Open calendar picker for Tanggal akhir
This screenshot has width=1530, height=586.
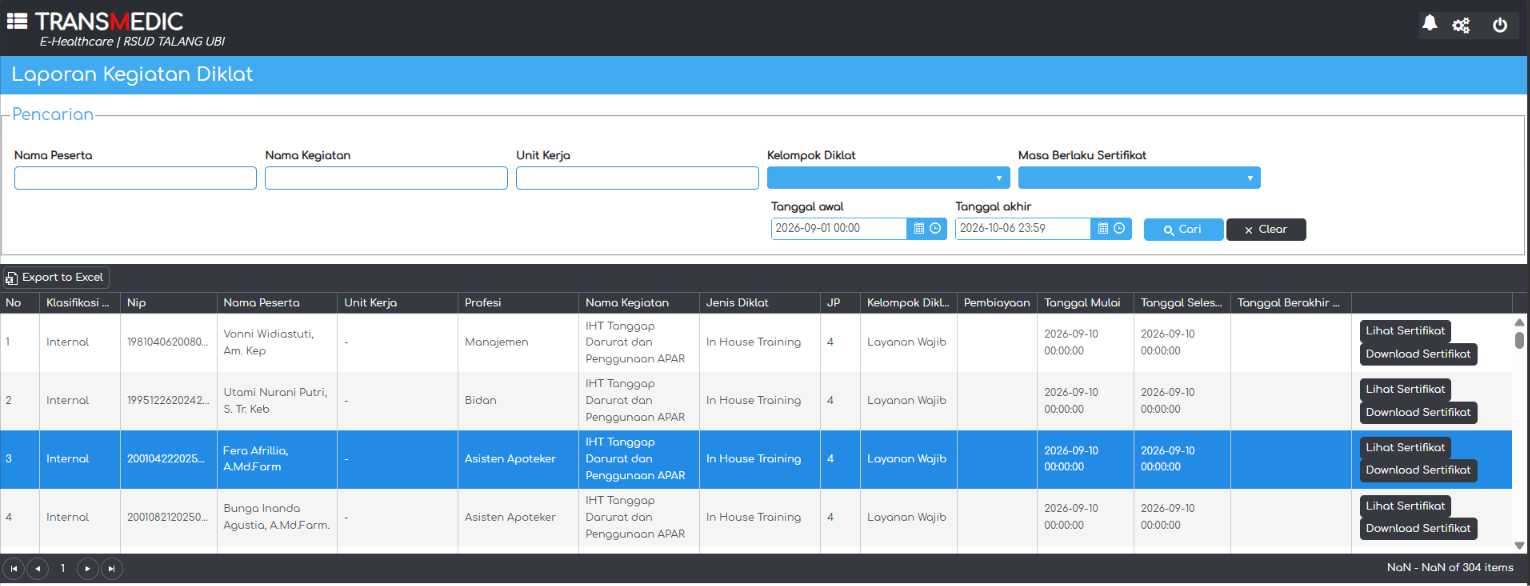coord(1103,229)
